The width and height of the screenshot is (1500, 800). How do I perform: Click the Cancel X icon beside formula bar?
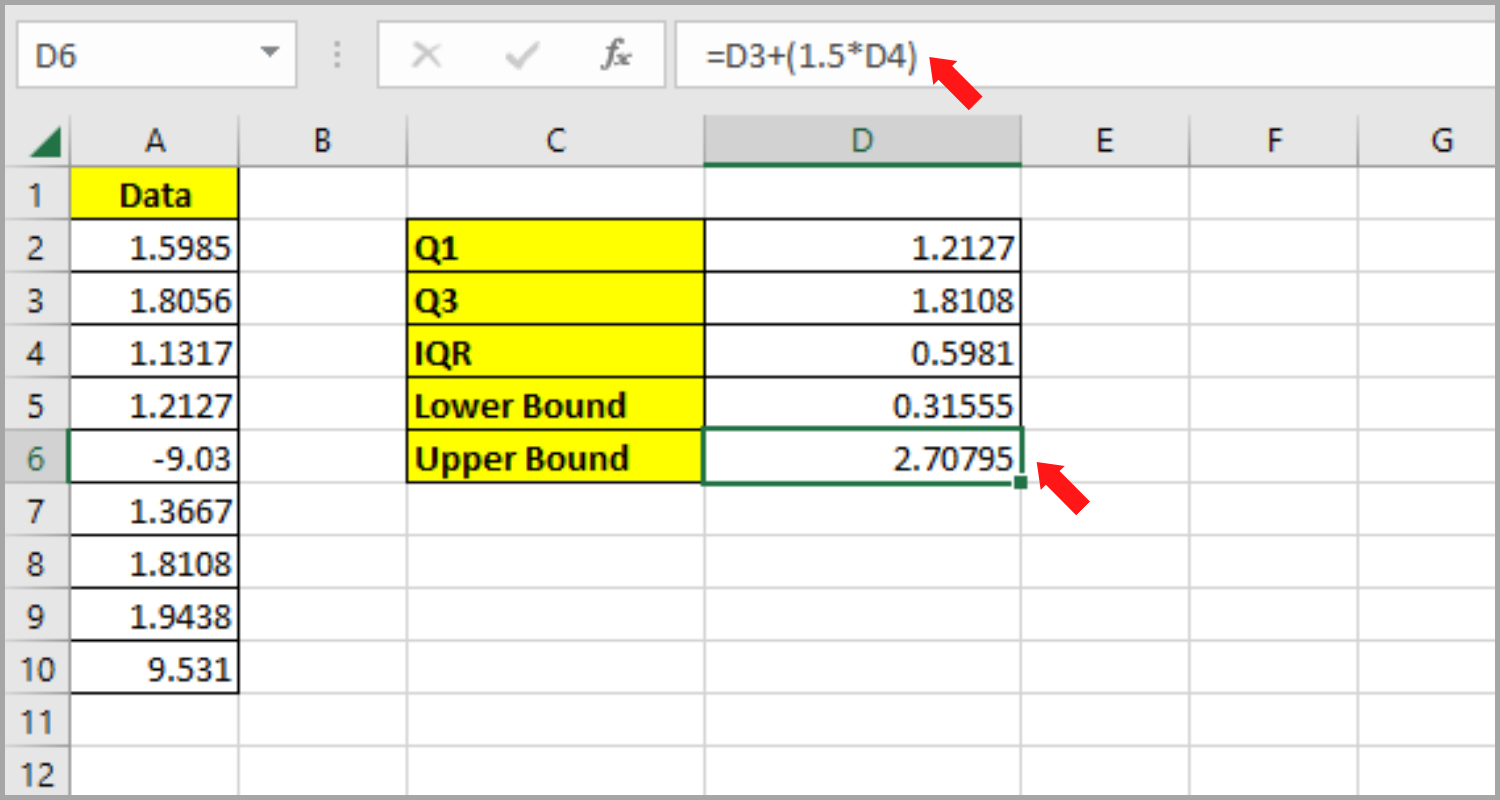[x=428, y=55]
